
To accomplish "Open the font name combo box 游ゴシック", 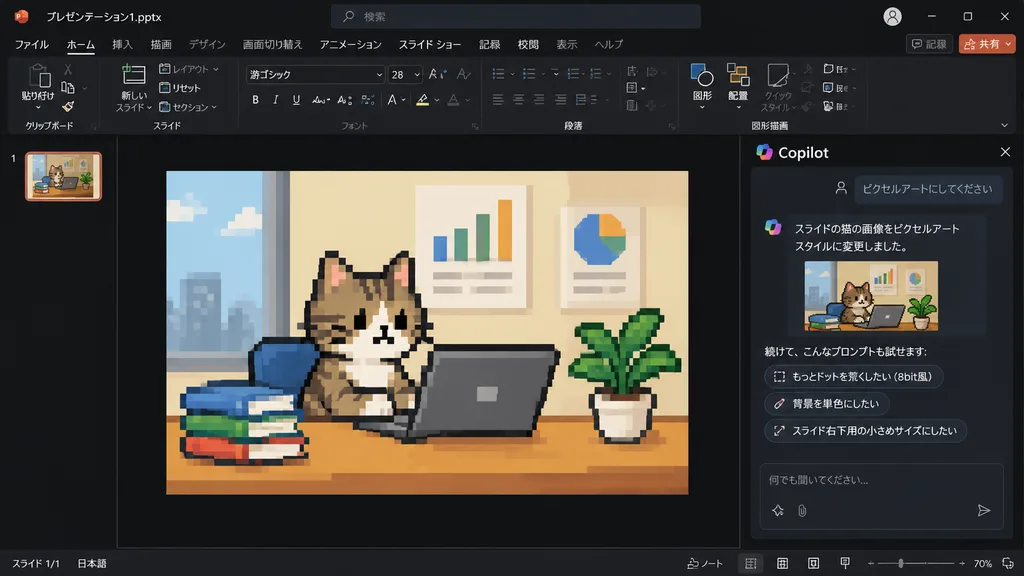I will [315, 74].
